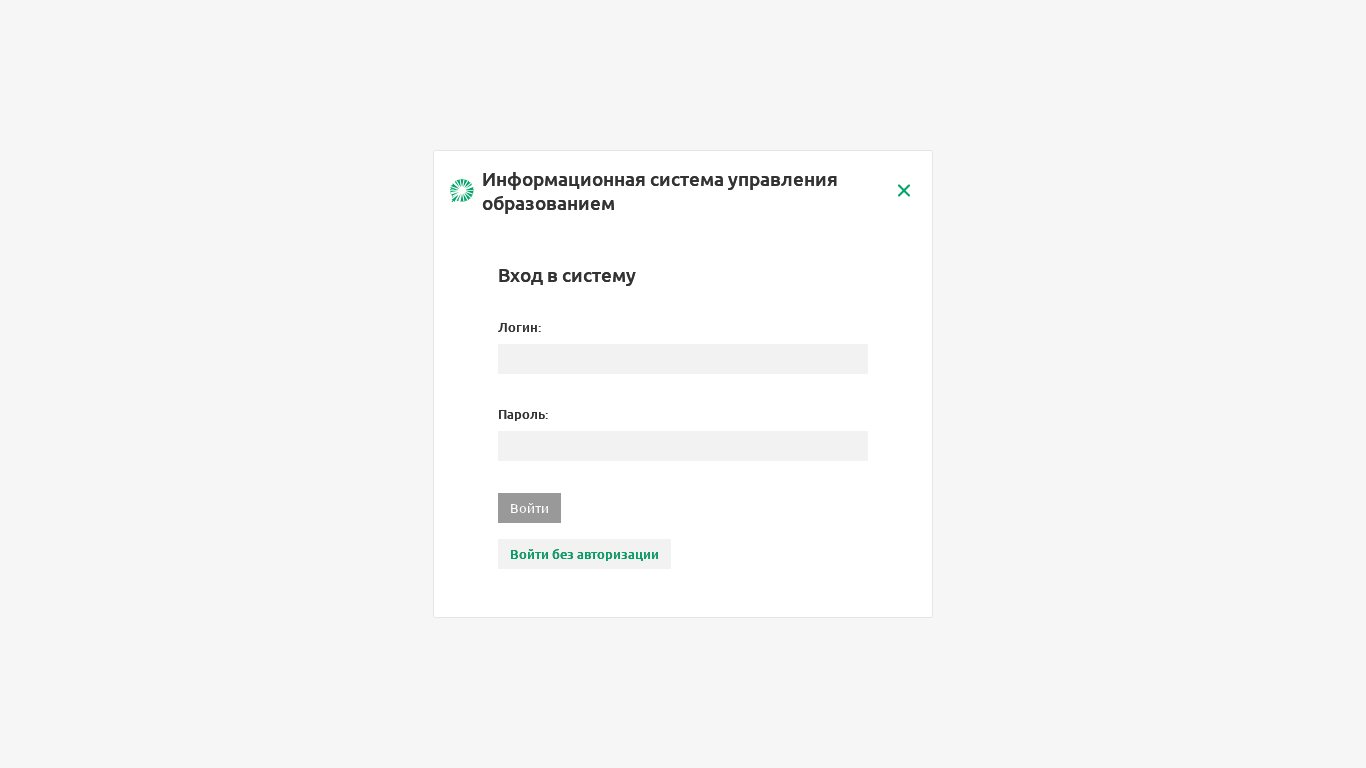Click the Логин label text
Screen dimensions: 1366x768
519,327
